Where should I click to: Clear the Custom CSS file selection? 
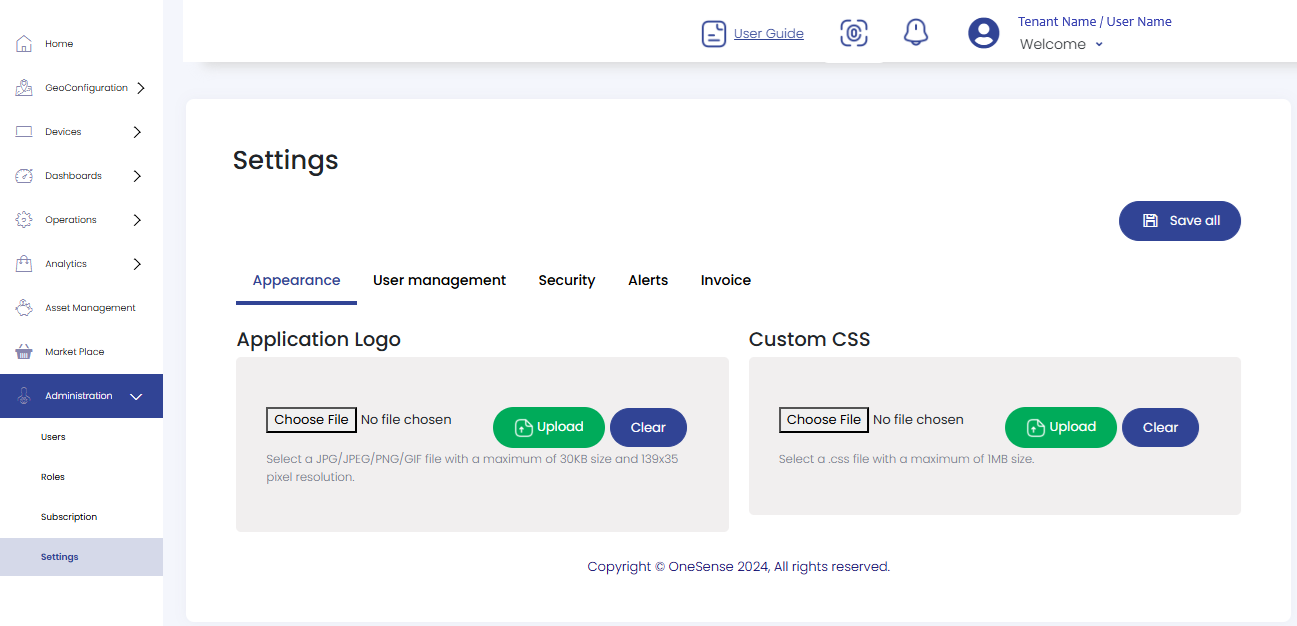point(1160,427)
